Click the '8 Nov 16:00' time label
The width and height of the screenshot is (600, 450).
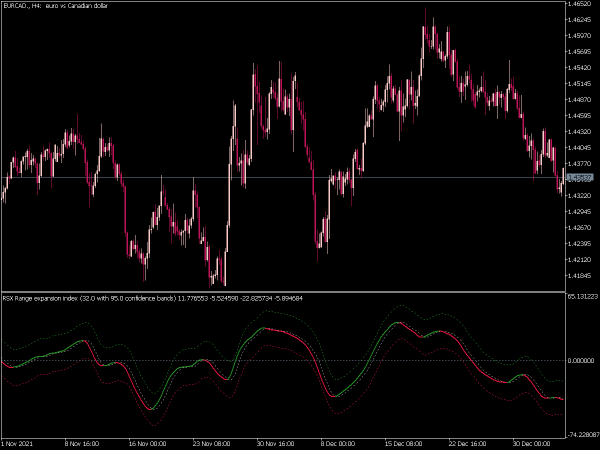click(x=82, y=443)
